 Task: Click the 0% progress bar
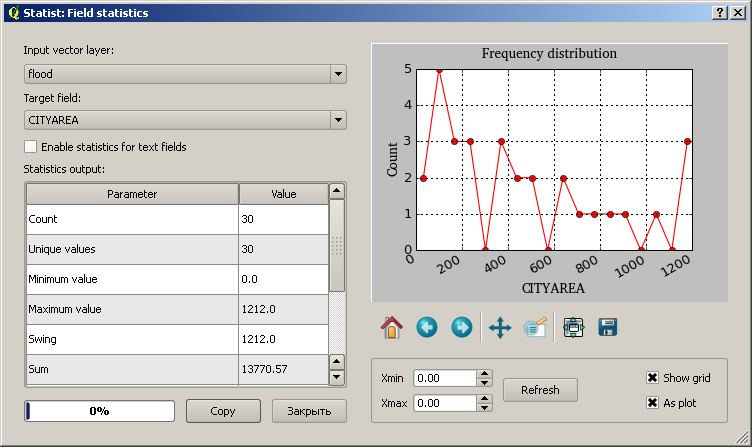99,411
